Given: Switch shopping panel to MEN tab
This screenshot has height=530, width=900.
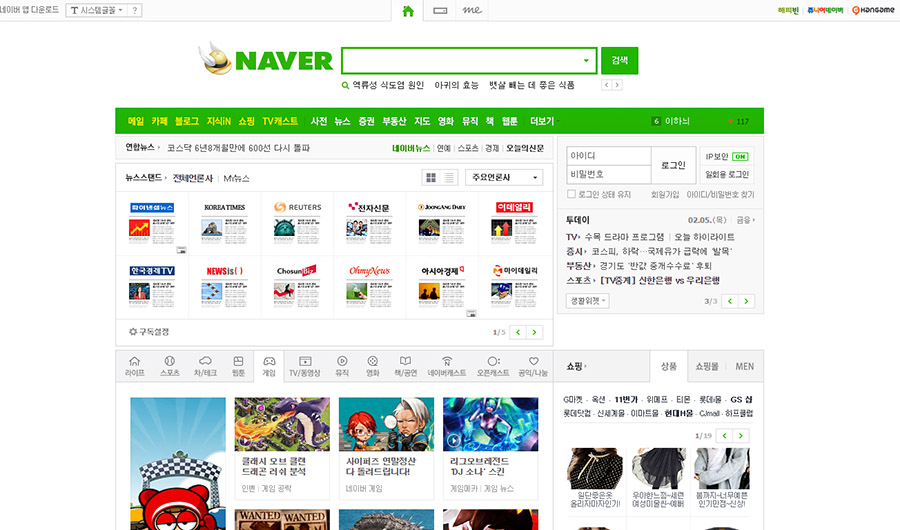Looking at the screenshot, I should tap(744, 366).
